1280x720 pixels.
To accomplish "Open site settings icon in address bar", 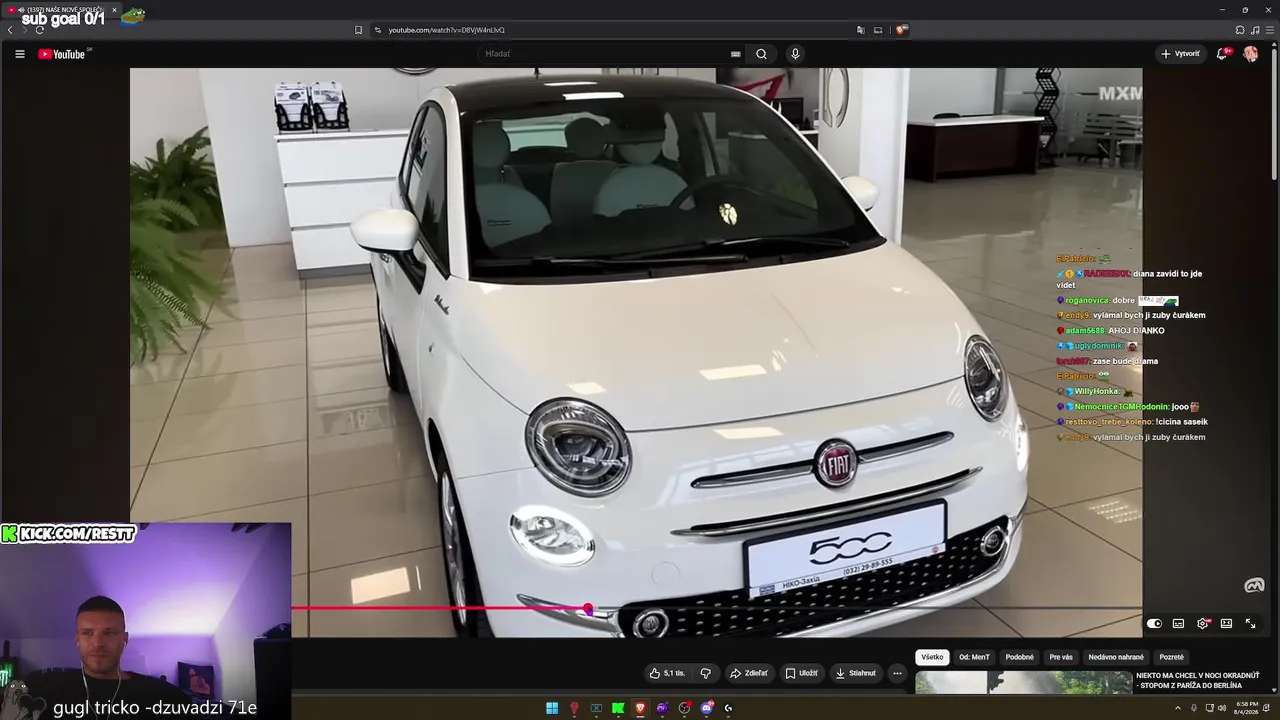I will pyautogui.click(x=377, y=30).
